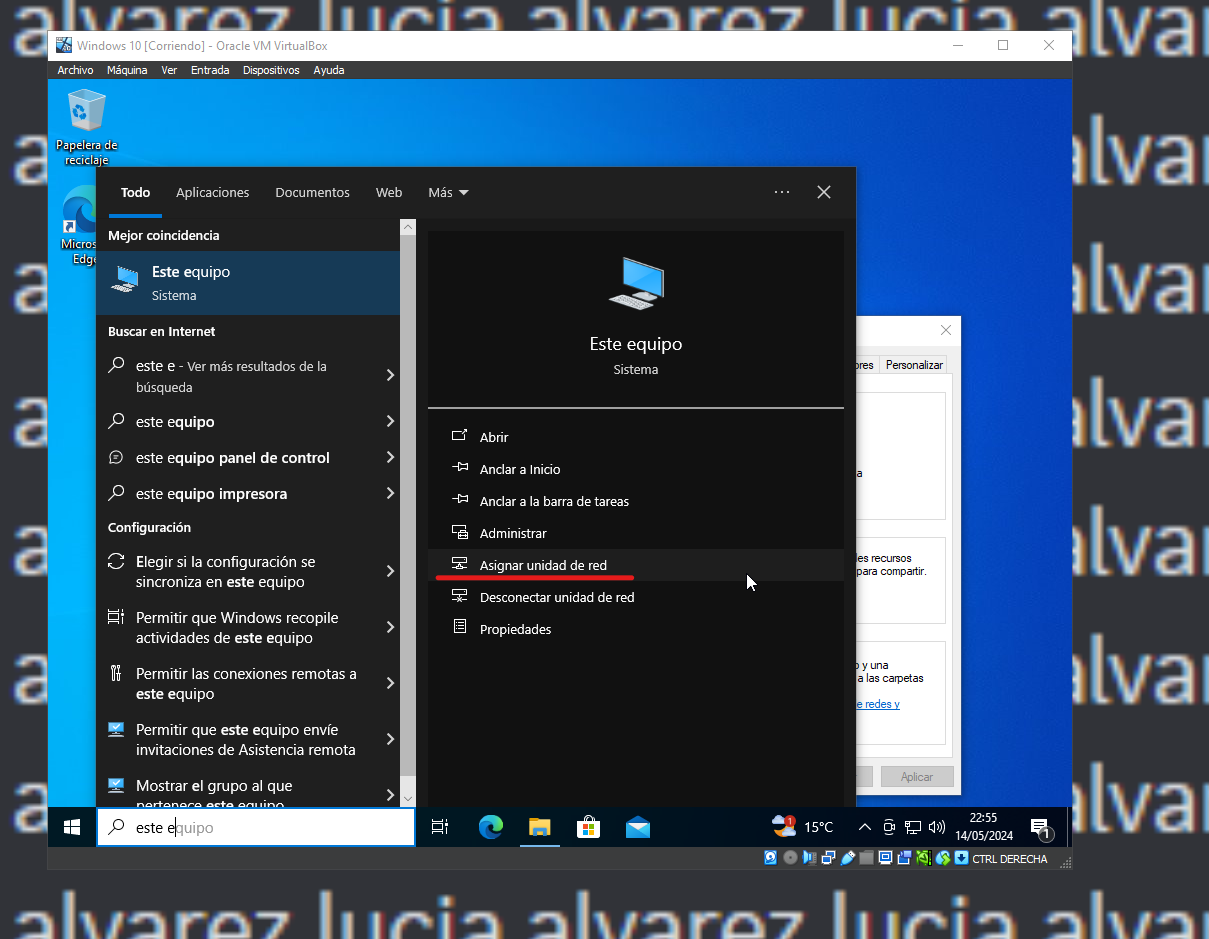Click the network adapters icon in the status bar

tap(828, 858)
